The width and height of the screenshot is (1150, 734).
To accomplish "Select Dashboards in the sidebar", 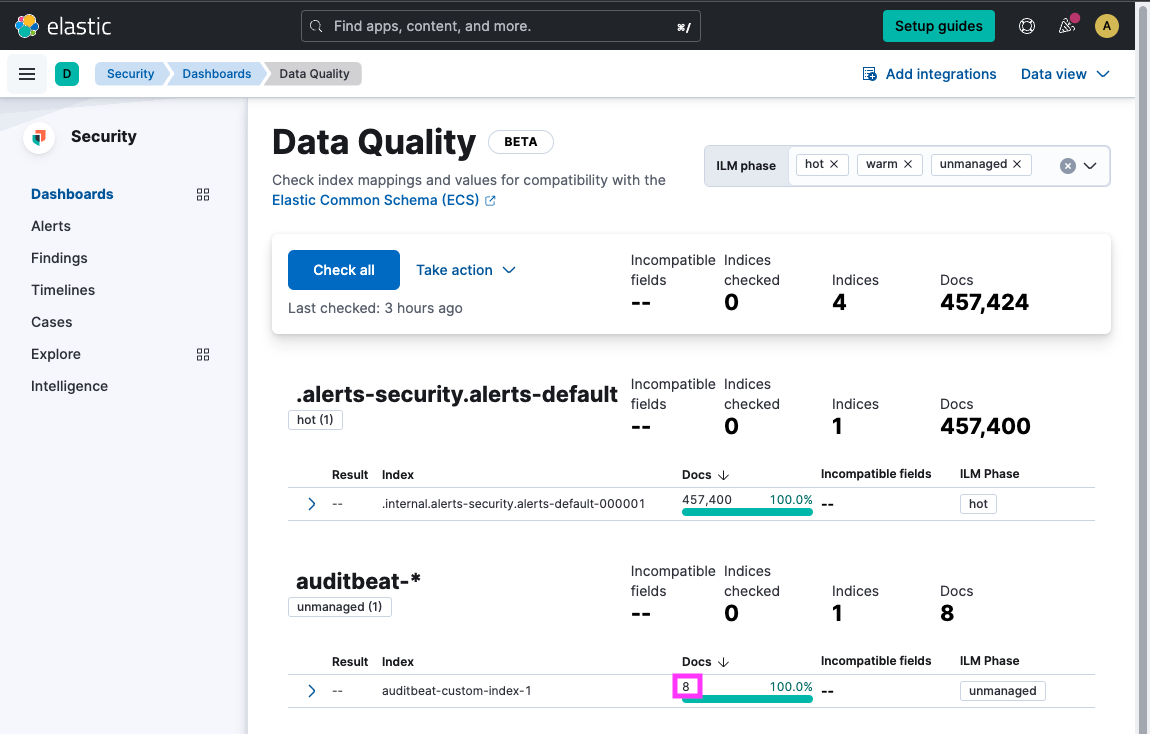I will tap(72, 194).
